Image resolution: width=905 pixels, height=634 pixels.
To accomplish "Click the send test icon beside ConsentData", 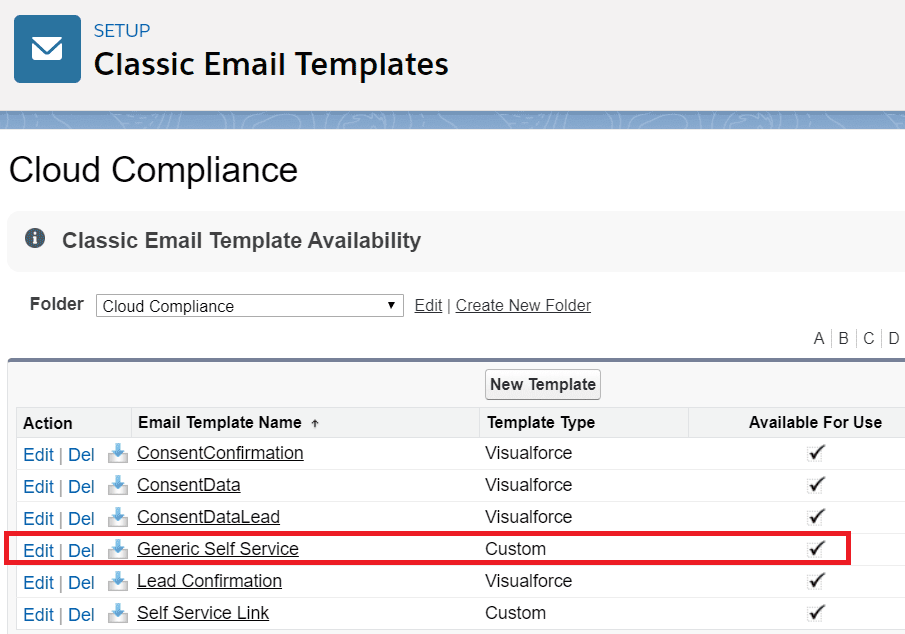I will click(117, 486).
